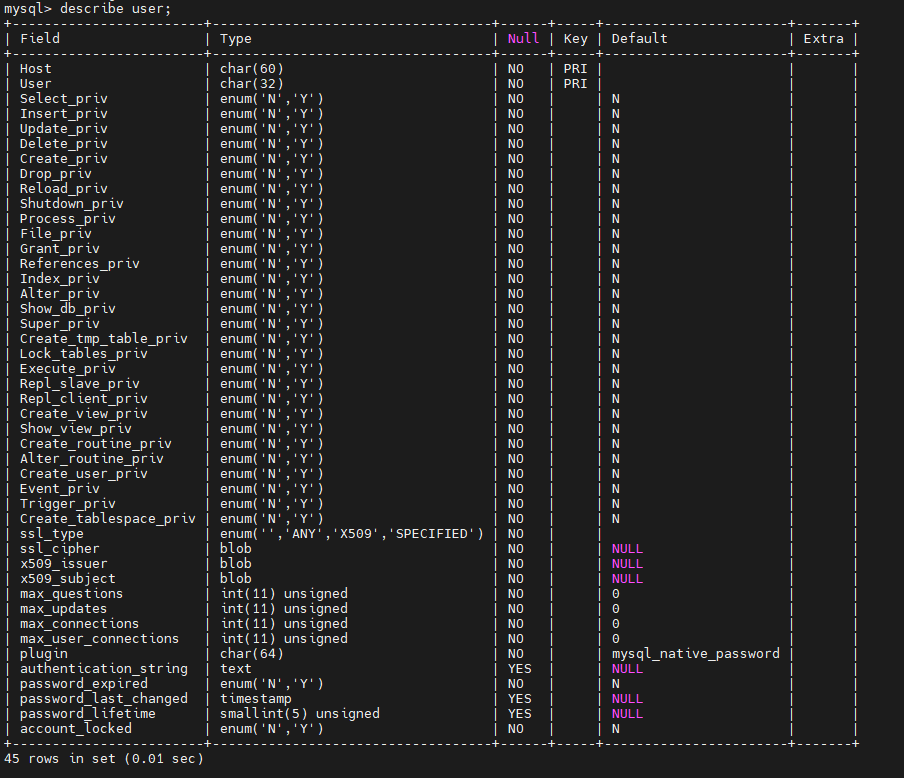Click the 'char(32)' type value
This screenshot has width=904, height=778.
(x=251, y=84)
